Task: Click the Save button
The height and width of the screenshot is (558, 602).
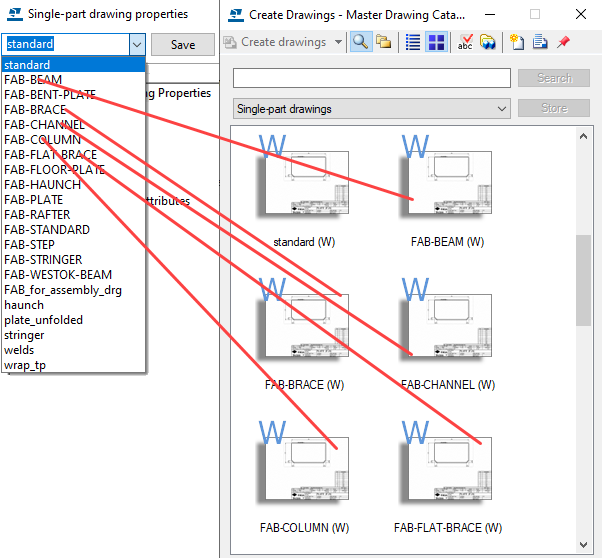Action: click(x=183, y=45)
